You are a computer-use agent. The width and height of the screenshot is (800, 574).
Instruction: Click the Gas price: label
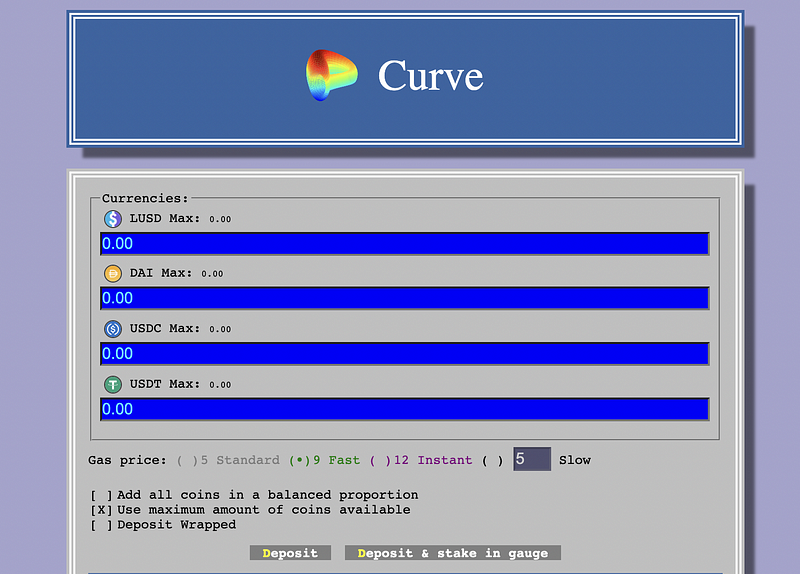pos(127,460)
